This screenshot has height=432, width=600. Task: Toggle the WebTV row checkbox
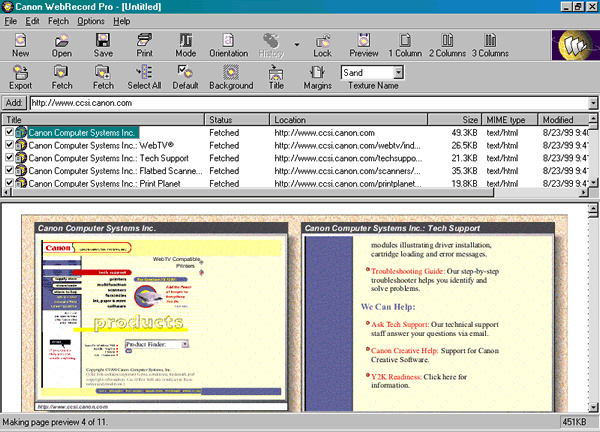pyautogui.click(x=9, y=145)
